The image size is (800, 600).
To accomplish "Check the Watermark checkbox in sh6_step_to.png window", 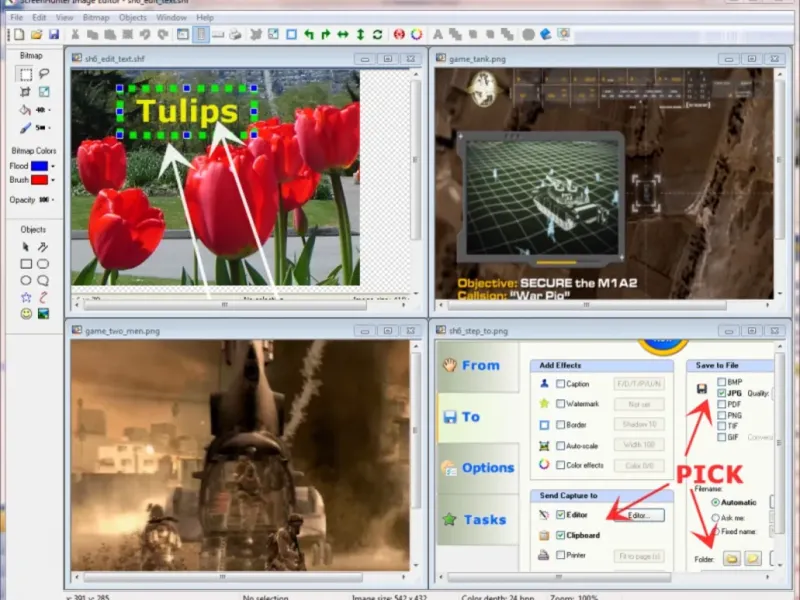I will (x=560, y=404).
